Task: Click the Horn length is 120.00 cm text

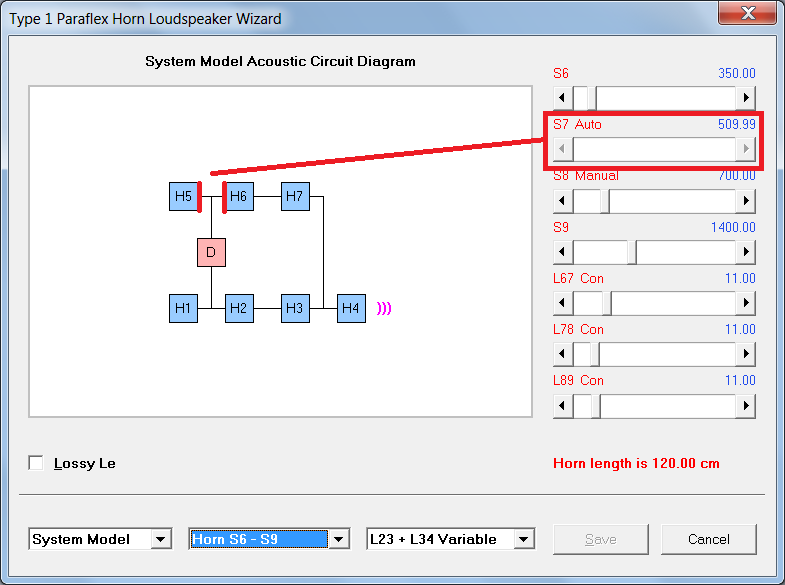Action: (636, 463)
